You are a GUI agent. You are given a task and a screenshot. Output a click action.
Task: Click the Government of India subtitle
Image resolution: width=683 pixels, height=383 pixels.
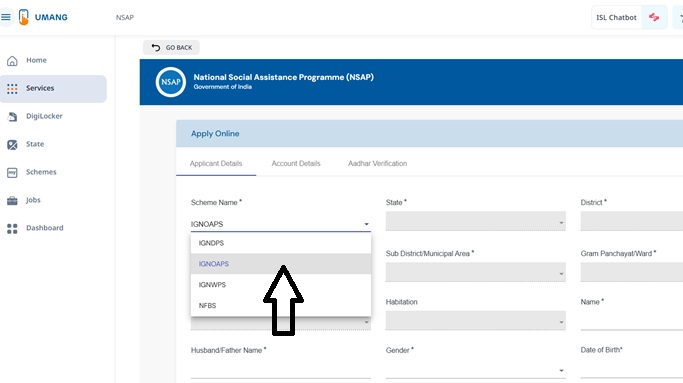click(223, 87)
